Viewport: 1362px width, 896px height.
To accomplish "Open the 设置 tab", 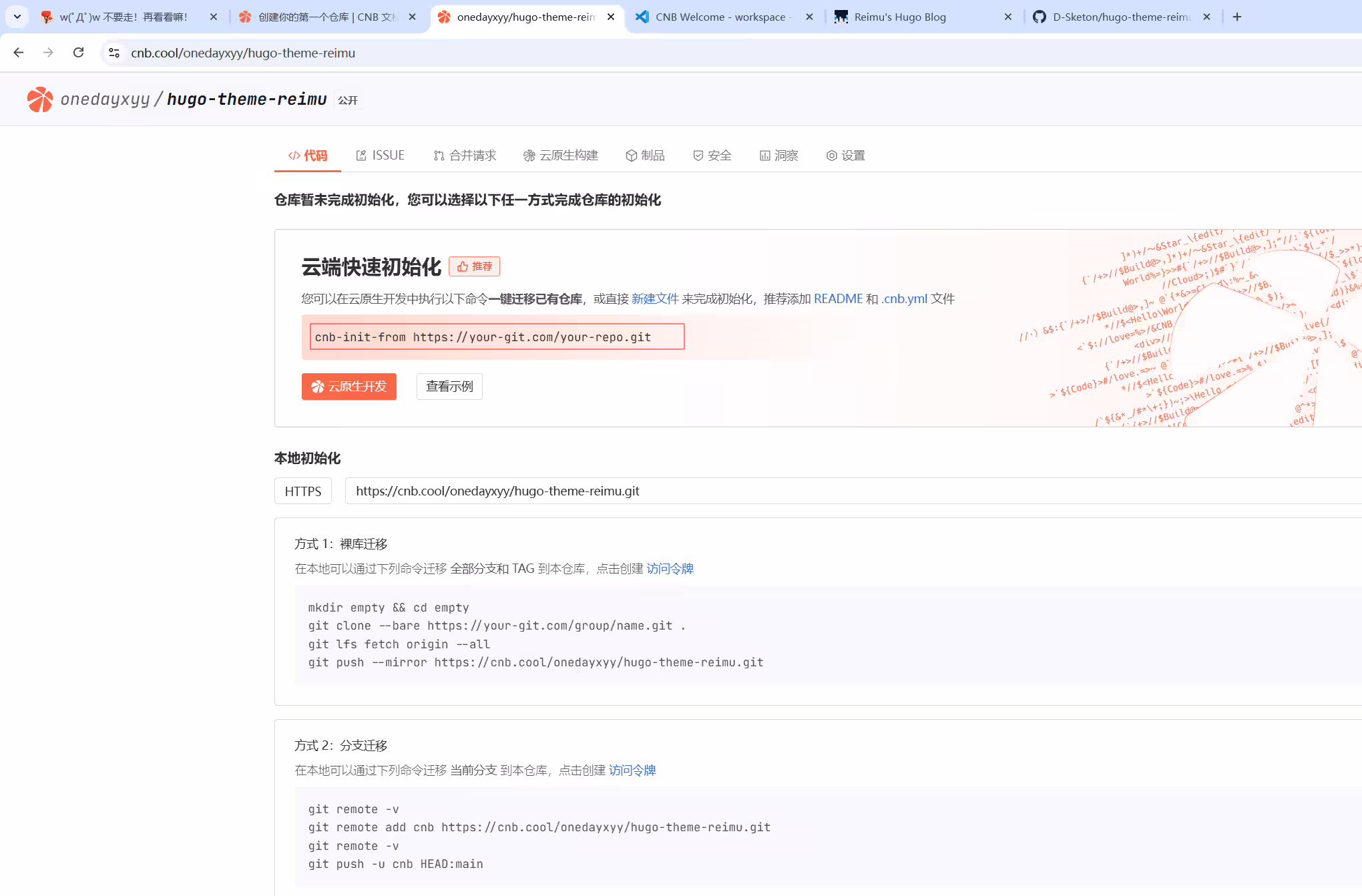I will pyautogui.click(x=846, y=156).
